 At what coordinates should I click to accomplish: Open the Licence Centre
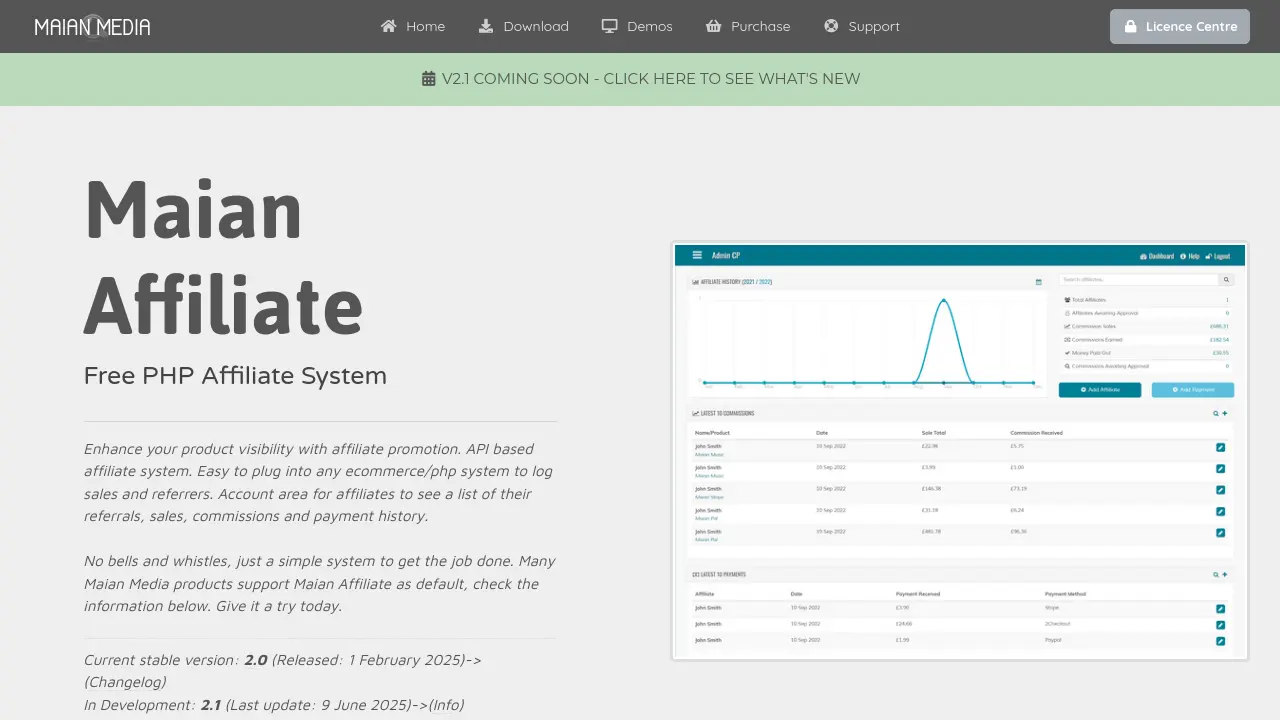point(1180,26)
